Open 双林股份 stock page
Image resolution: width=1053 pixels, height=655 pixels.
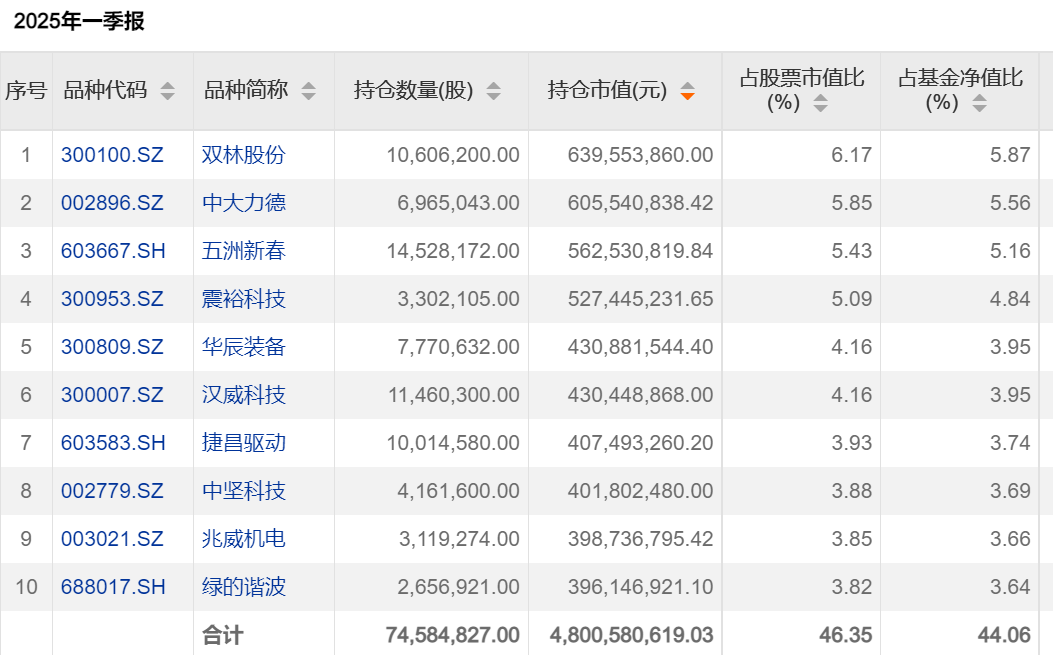pyautogui.click(x=244, y=155)
